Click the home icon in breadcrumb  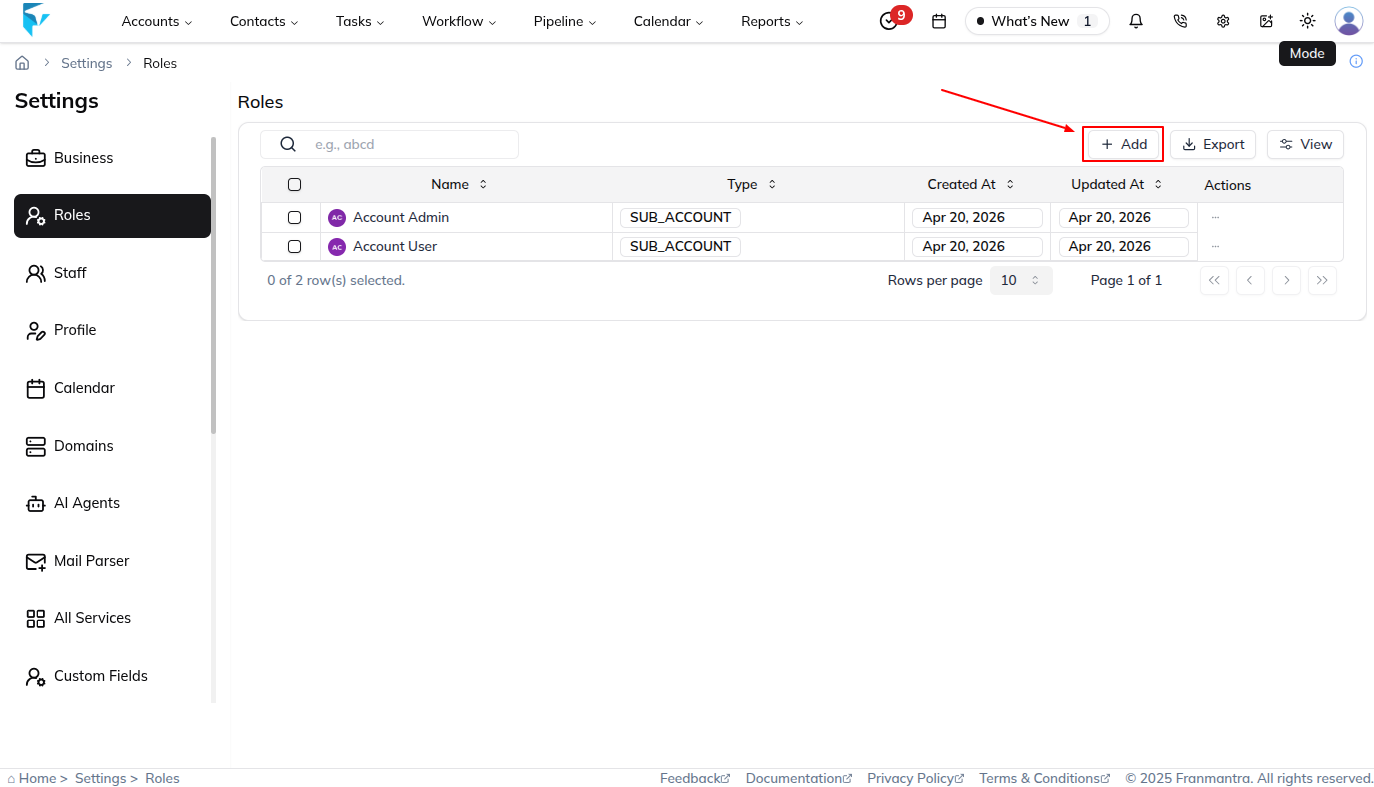point(22,63)
